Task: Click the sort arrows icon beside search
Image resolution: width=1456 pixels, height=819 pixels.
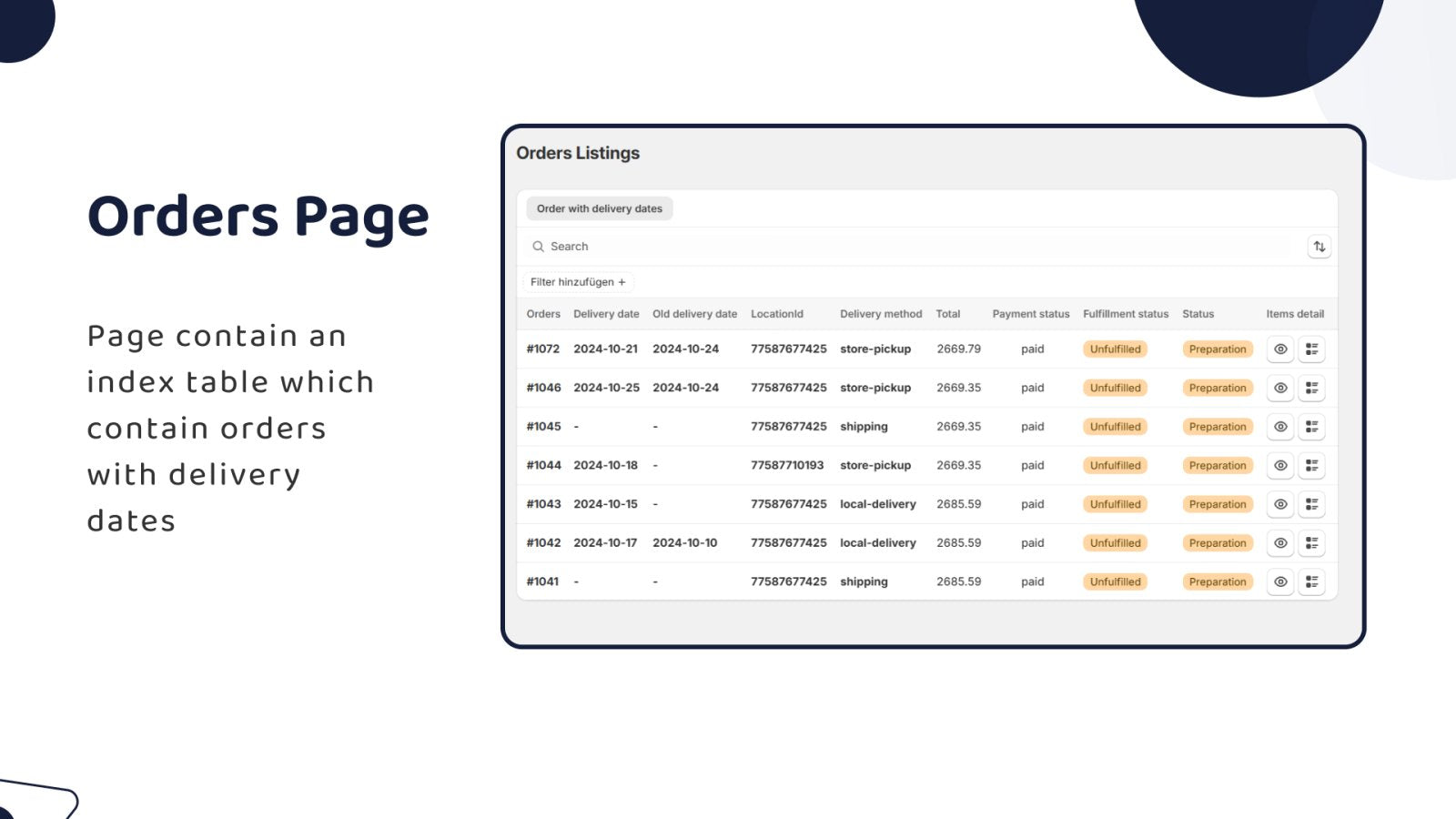Action: [x=1320, y=247]
